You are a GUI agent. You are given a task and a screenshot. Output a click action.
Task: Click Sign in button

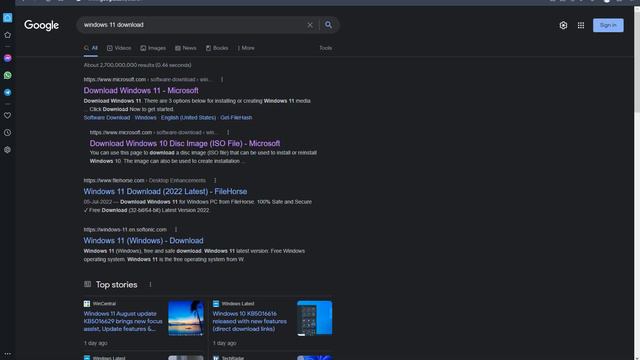[608, 25]
